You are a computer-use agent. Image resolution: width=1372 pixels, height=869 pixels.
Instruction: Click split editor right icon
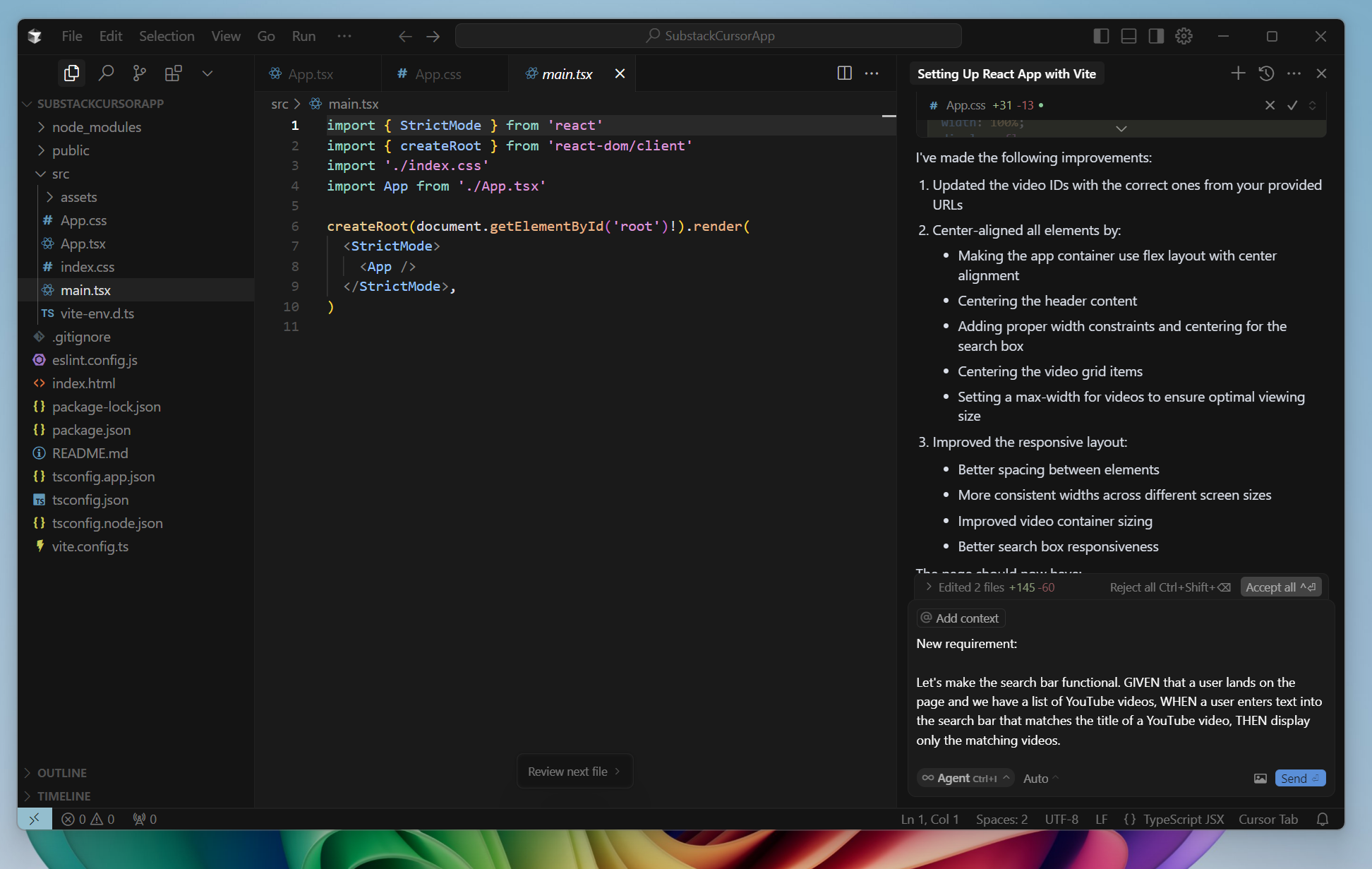coord(844,73)
